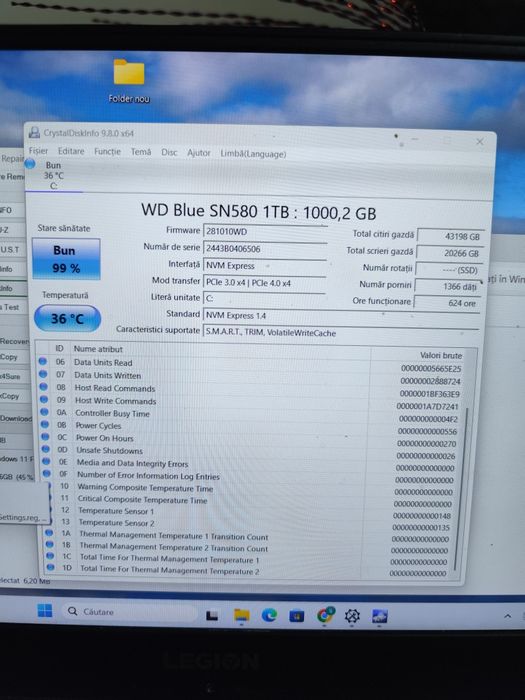Open File Explorer from the taskbar
The image size is (525, 700).
click(242, 616)
